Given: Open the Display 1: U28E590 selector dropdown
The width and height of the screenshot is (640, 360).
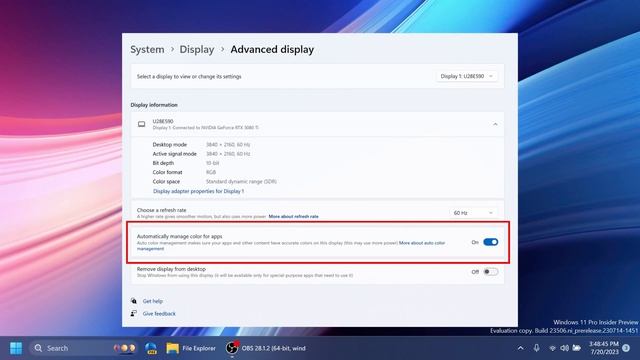Looking at the screenshot, I should pyautogui.click(x=466, y=76).
